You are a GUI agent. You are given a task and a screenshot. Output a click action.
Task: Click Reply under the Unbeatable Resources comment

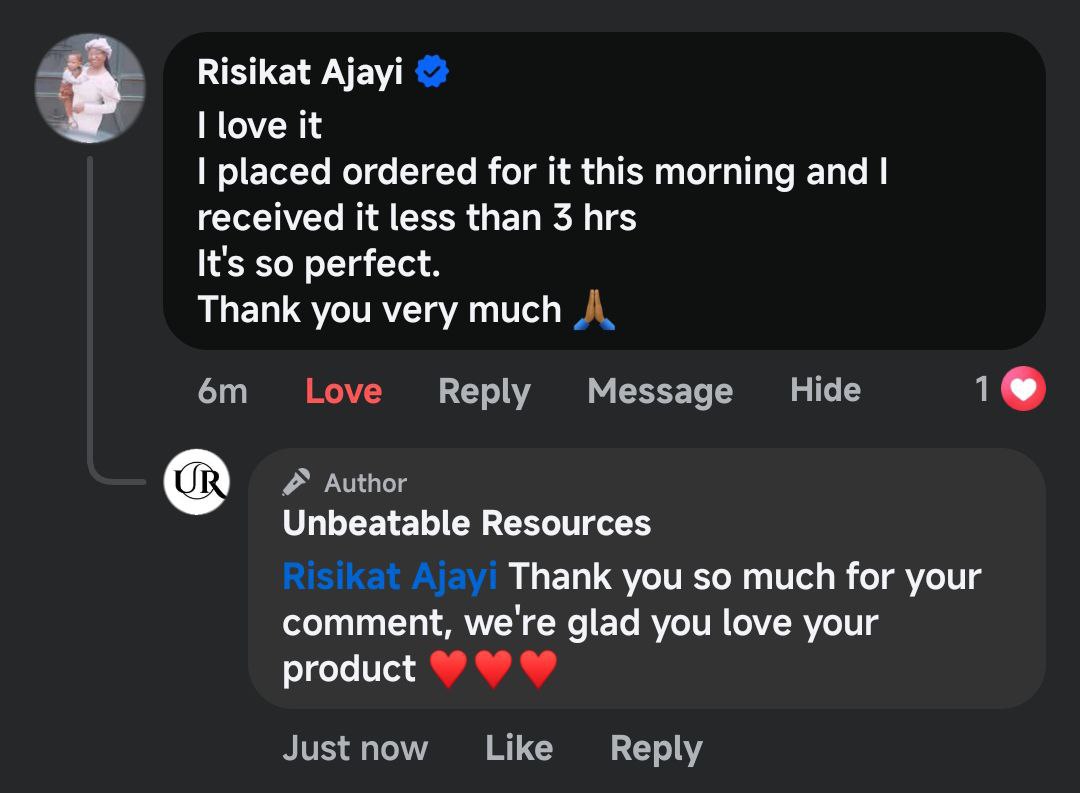(656, 748)
